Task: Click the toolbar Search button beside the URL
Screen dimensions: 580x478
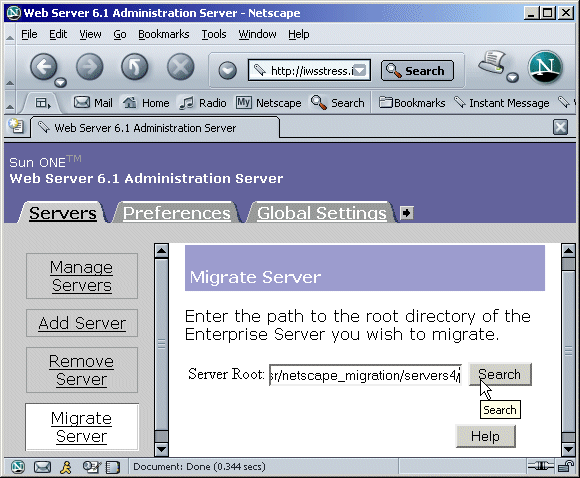Action: 417,70
